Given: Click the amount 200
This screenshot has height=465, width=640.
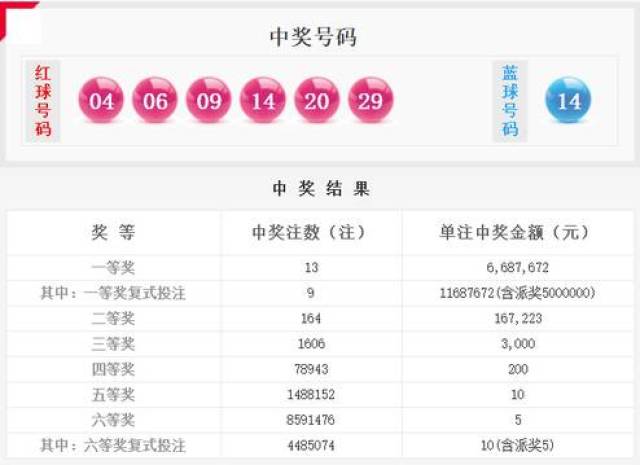Looking at the screenshot, I should click(518, 369).
